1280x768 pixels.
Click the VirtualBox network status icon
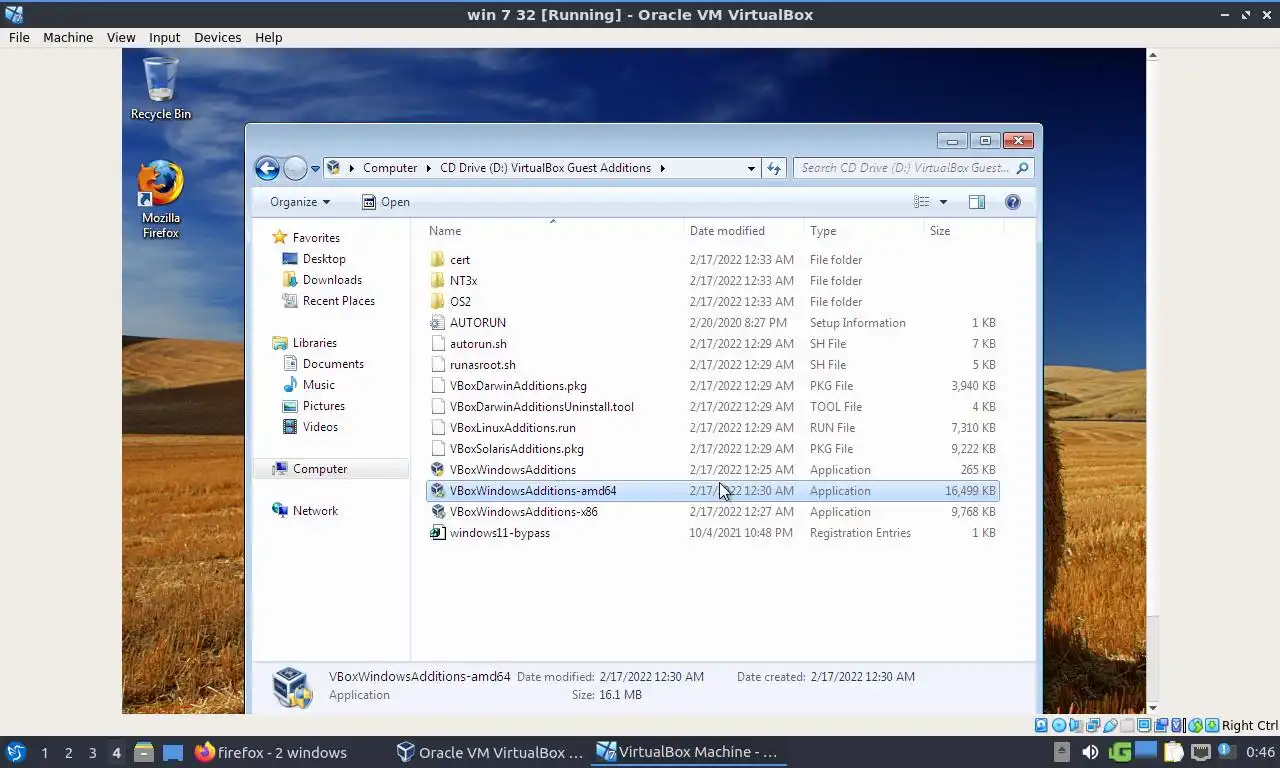(1093, 725)
